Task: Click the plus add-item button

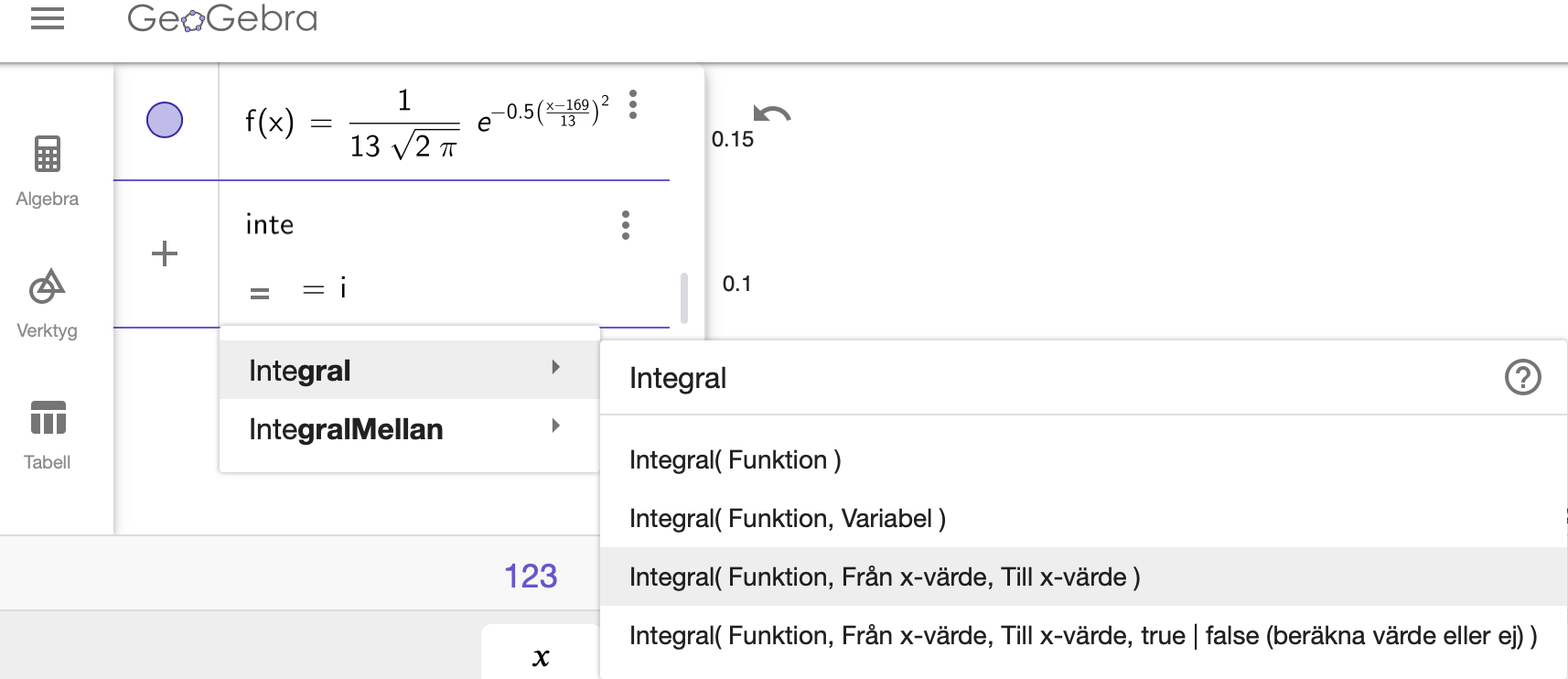Action: [x=165, y=253]
